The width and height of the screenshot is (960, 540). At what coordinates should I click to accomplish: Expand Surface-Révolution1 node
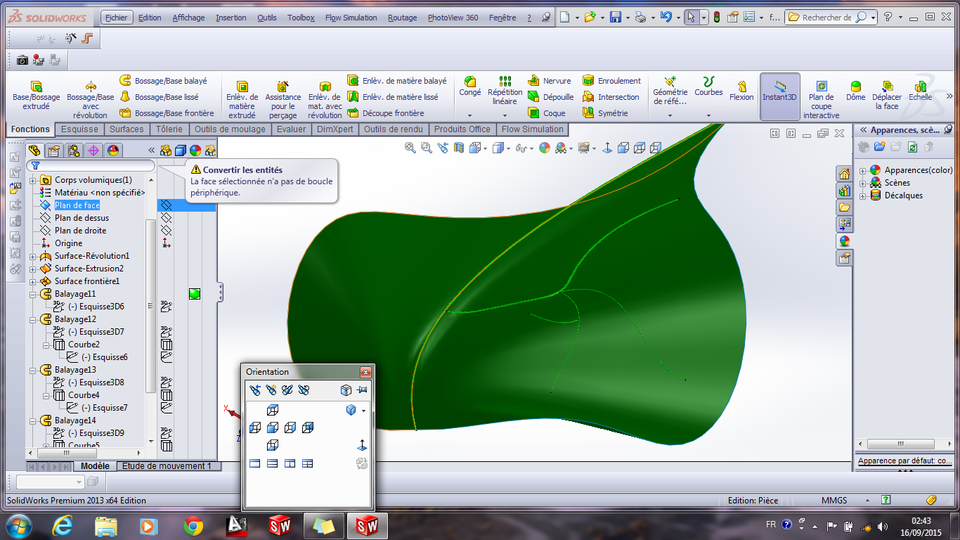pyautogui.click(x=32, y=256)
